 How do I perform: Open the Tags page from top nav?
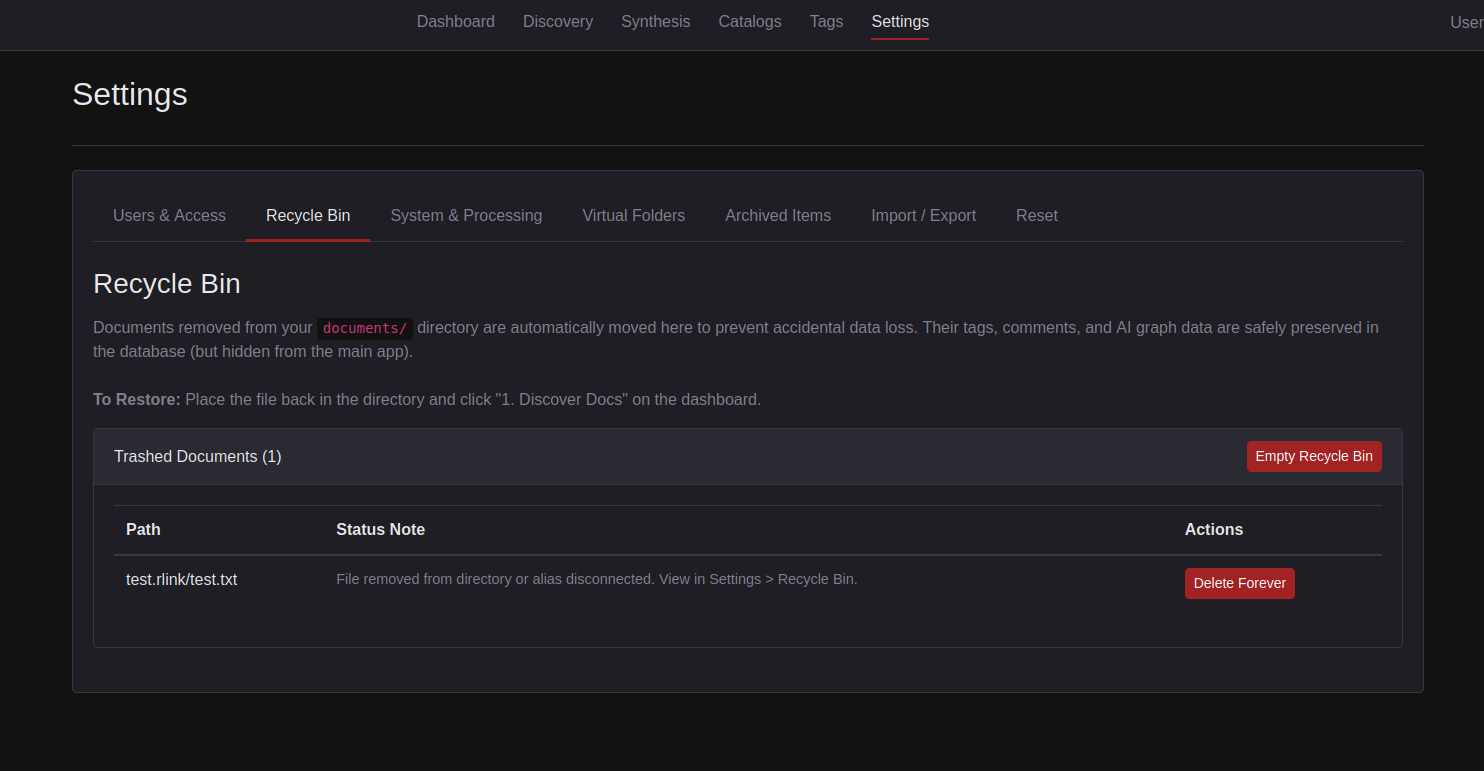[826, 22]
